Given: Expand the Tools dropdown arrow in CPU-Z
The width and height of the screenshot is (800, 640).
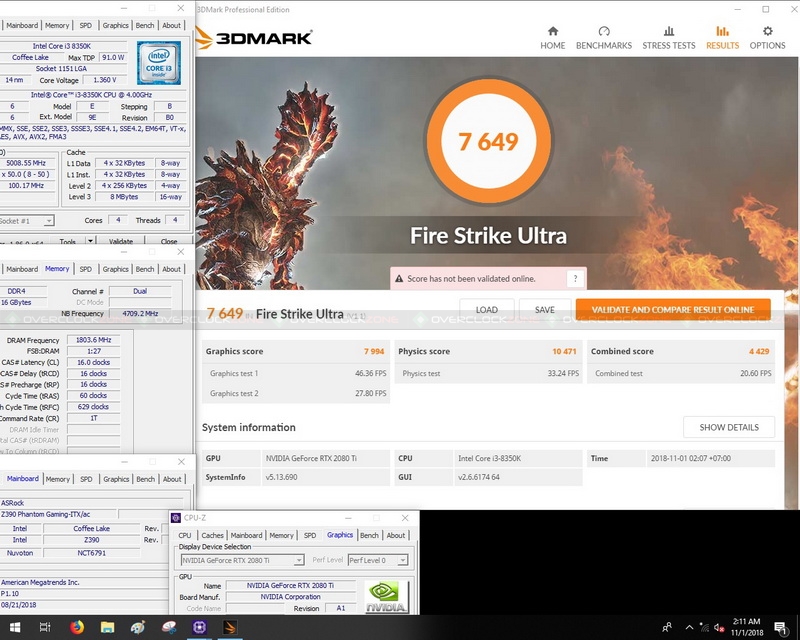Looking at the screenshot, I should click(90, 240).
